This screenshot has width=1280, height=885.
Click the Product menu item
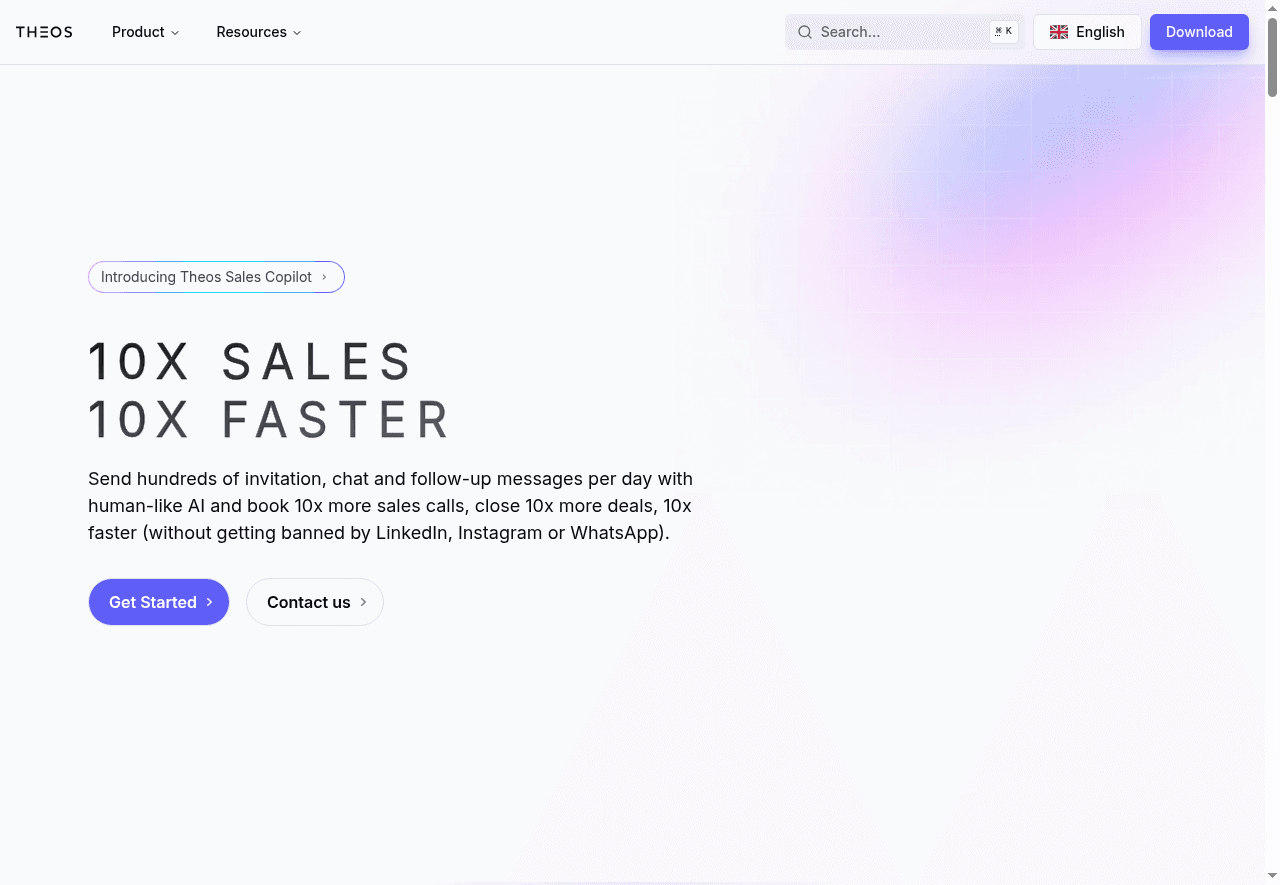point(139,32)
